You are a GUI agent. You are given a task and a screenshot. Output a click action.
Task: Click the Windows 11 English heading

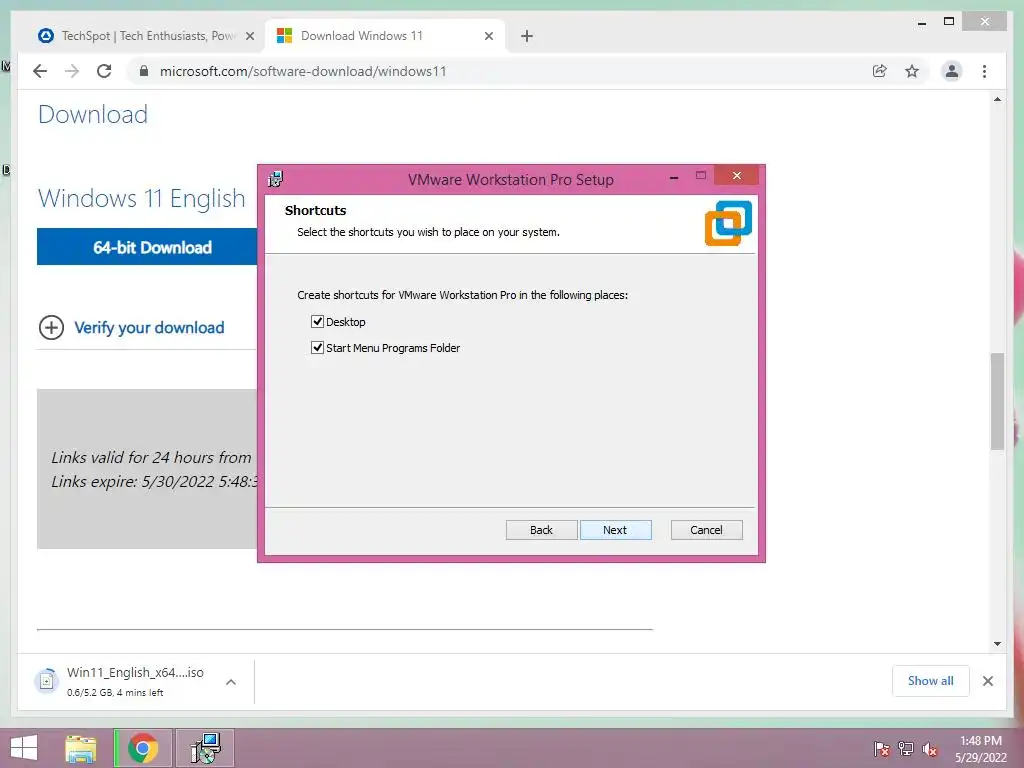(x=142, y=199)
